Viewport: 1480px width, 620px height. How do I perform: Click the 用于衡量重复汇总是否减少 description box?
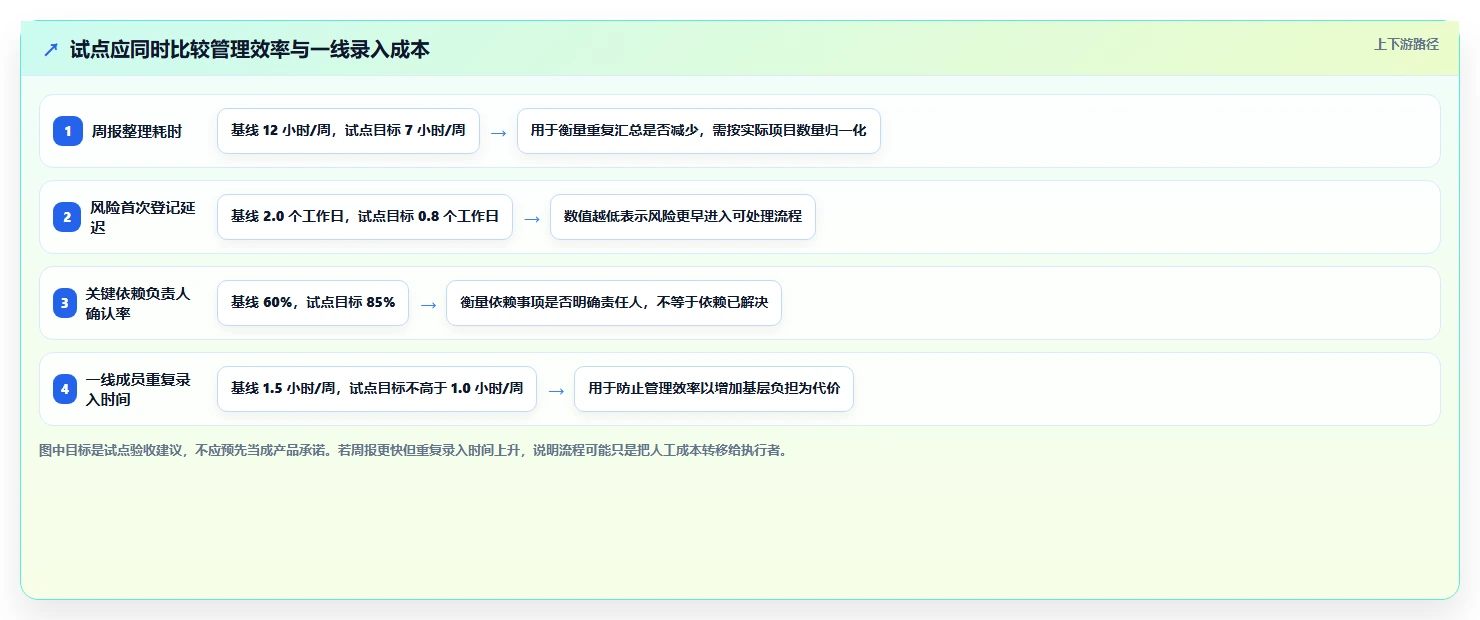click(699, 131)
